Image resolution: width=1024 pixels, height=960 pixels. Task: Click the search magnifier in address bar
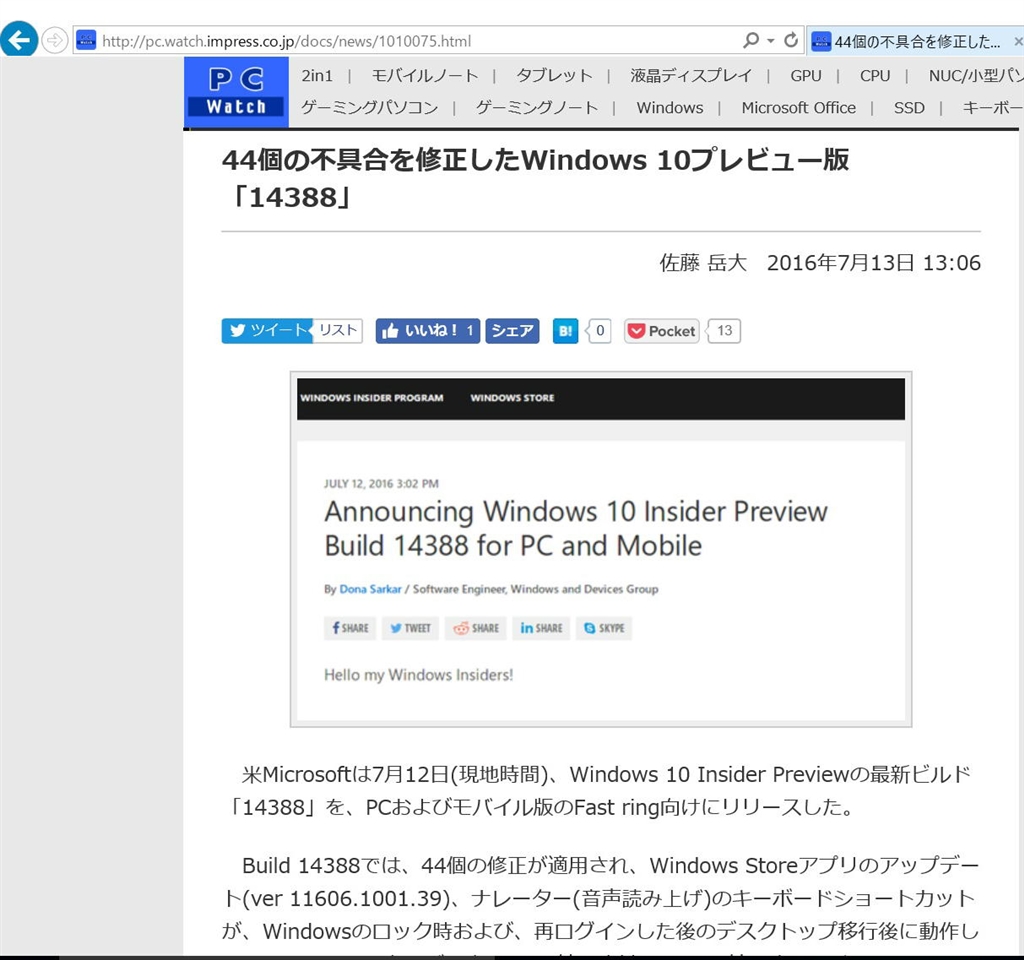click(x=751, y=40)
